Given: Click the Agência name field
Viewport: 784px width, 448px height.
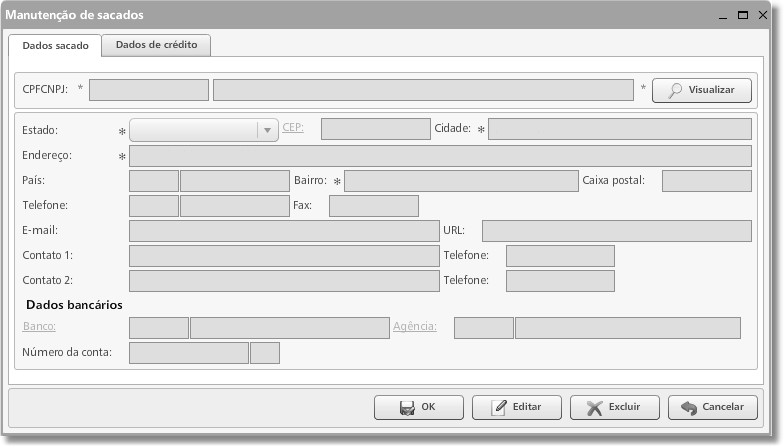Looking at the screenshot, I should point(628,328).
